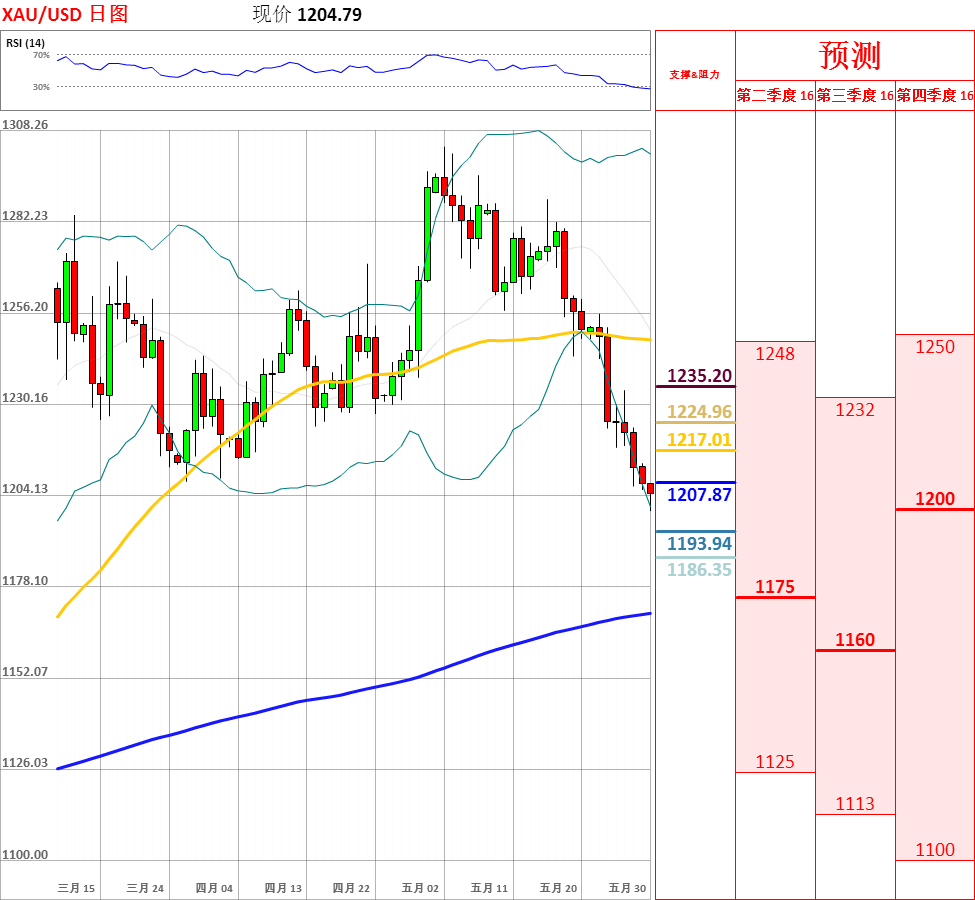Click the Q2 low forecast 1125
975x900 pixels.
tap(775, 762)
